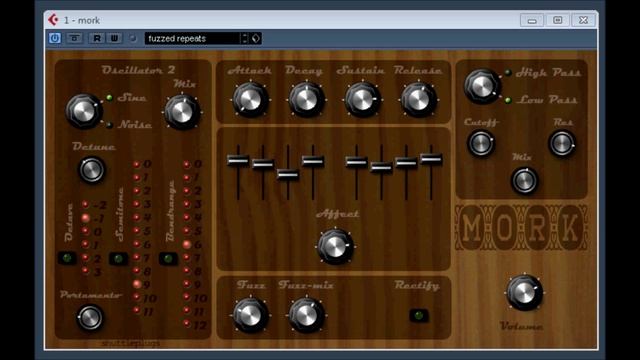Enable Write automation (W) button

[114, 38]
